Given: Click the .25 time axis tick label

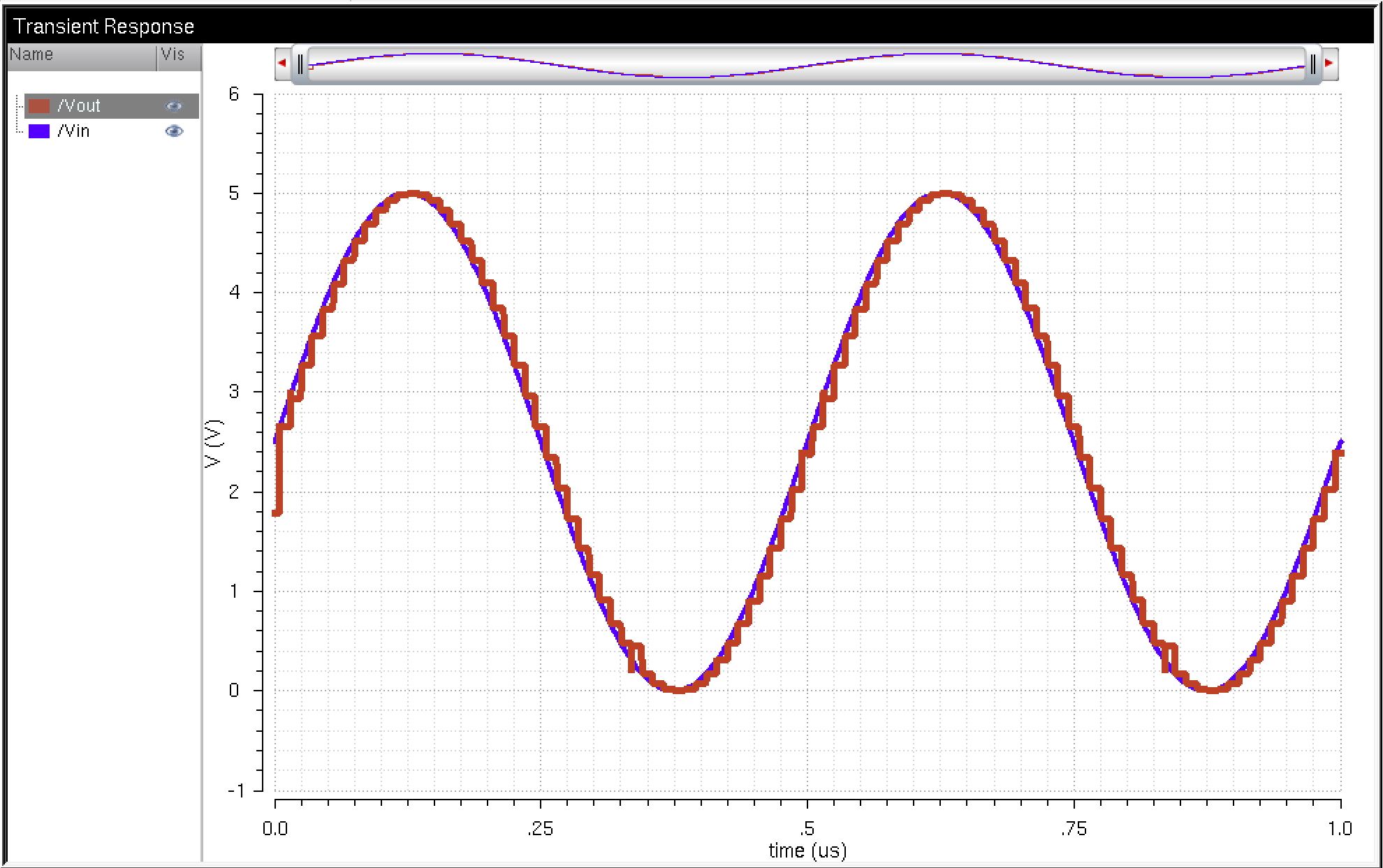Looking at the screenshot, I should [x=540, y=829].
